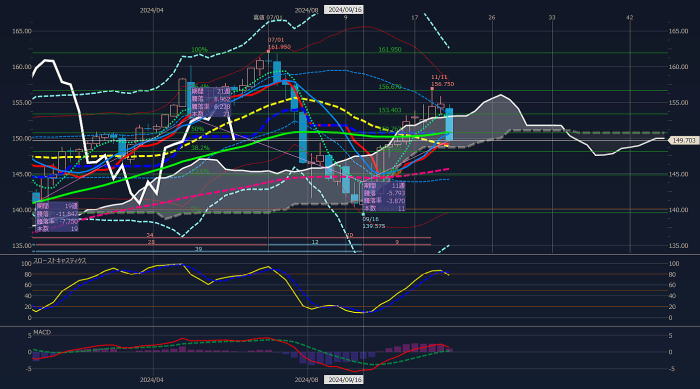
Task: Click the 100% Fibonacci retracement label
Action: coord(199,50)
